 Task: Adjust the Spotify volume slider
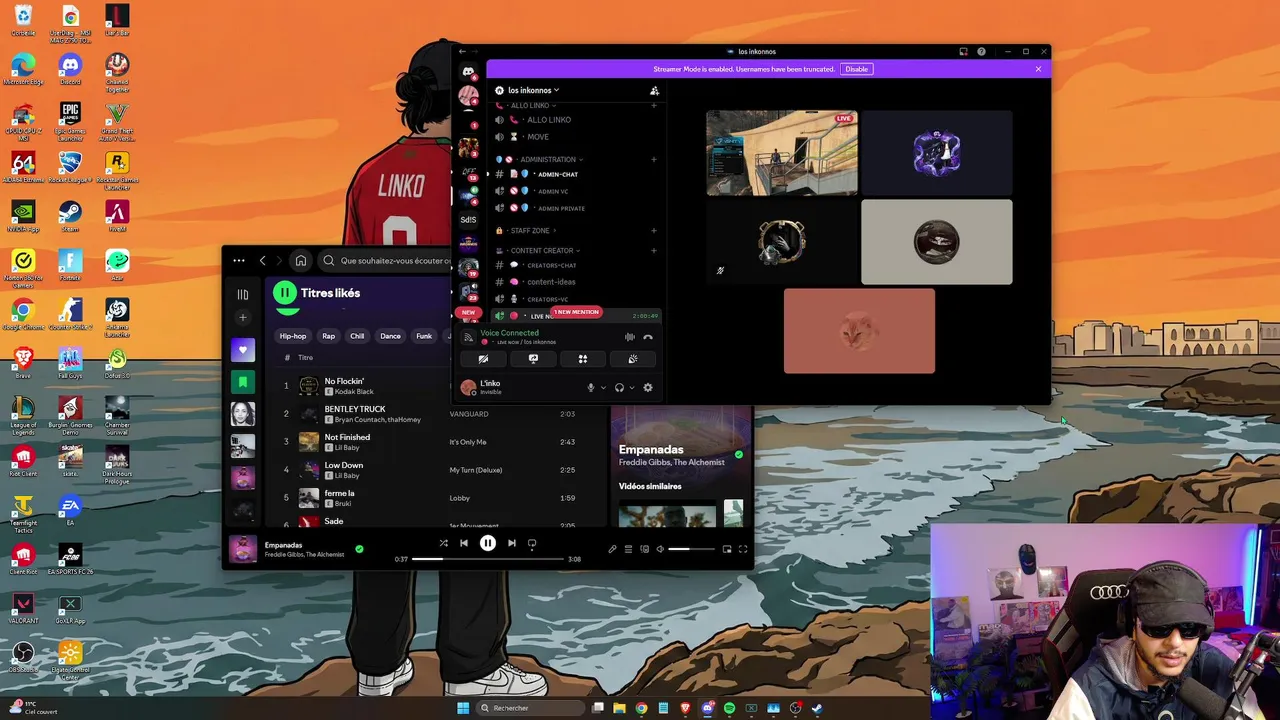pos(692,549)
